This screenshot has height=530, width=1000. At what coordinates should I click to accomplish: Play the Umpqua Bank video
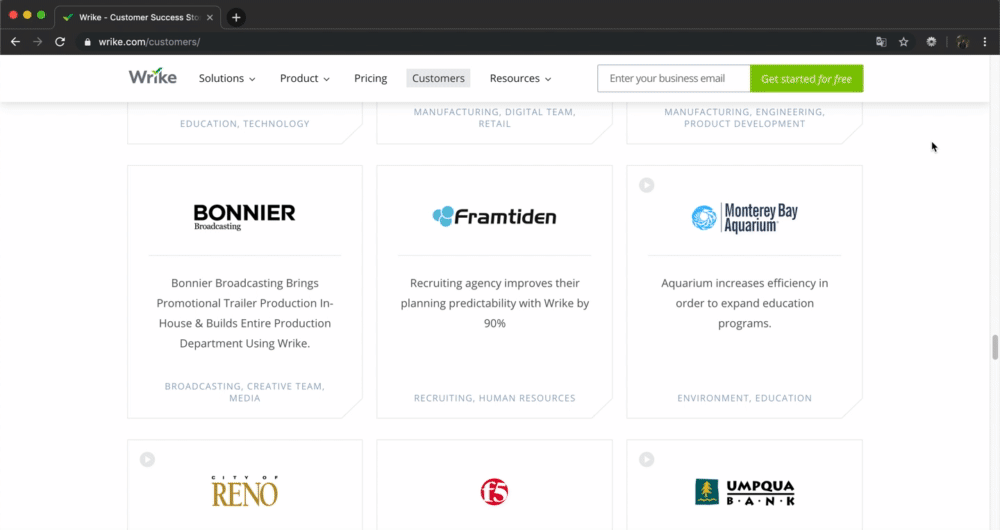tap(647, 459)
